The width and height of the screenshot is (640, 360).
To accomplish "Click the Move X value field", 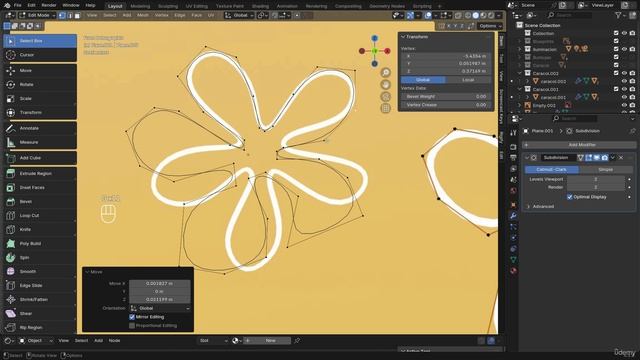I will coord(160,283).
